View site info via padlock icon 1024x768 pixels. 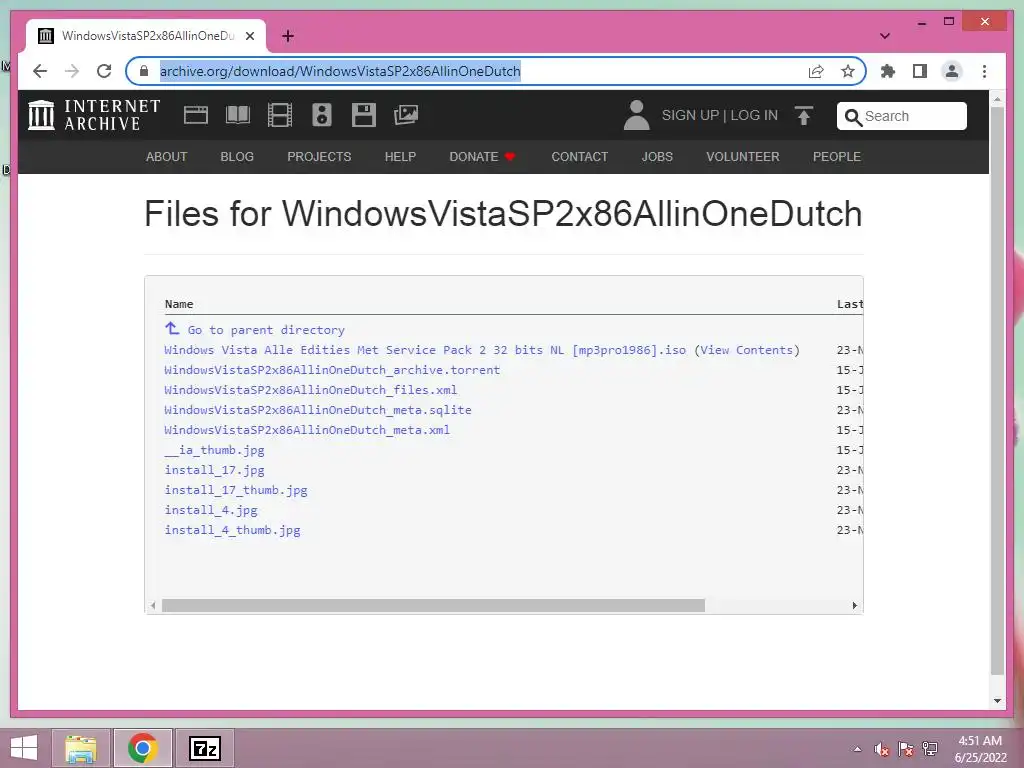click(144, 71)
